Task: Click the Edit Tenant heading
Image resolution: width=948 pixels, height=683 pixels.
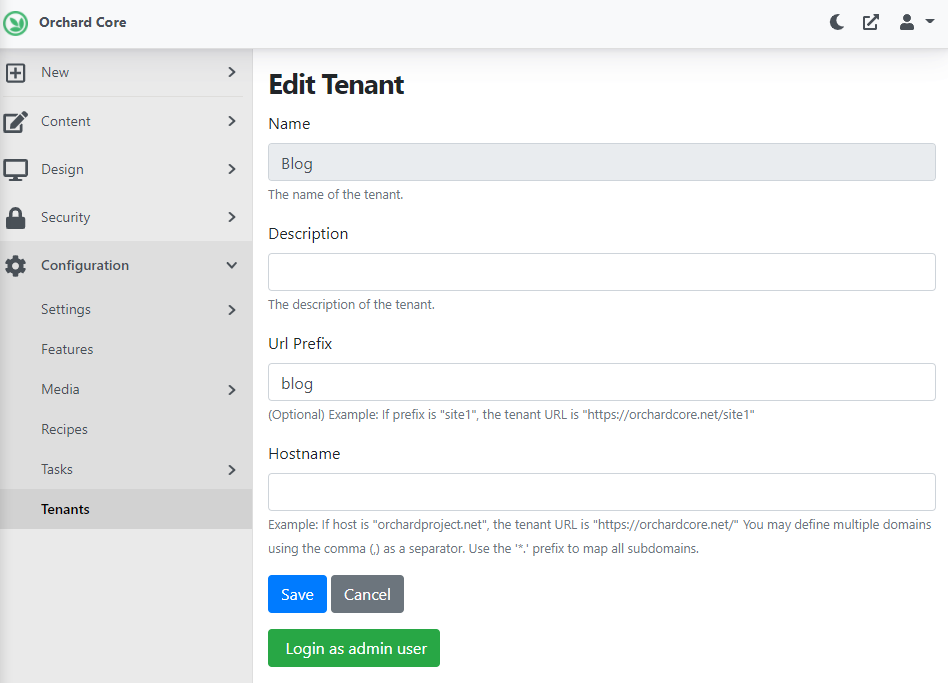Action: 336,85
